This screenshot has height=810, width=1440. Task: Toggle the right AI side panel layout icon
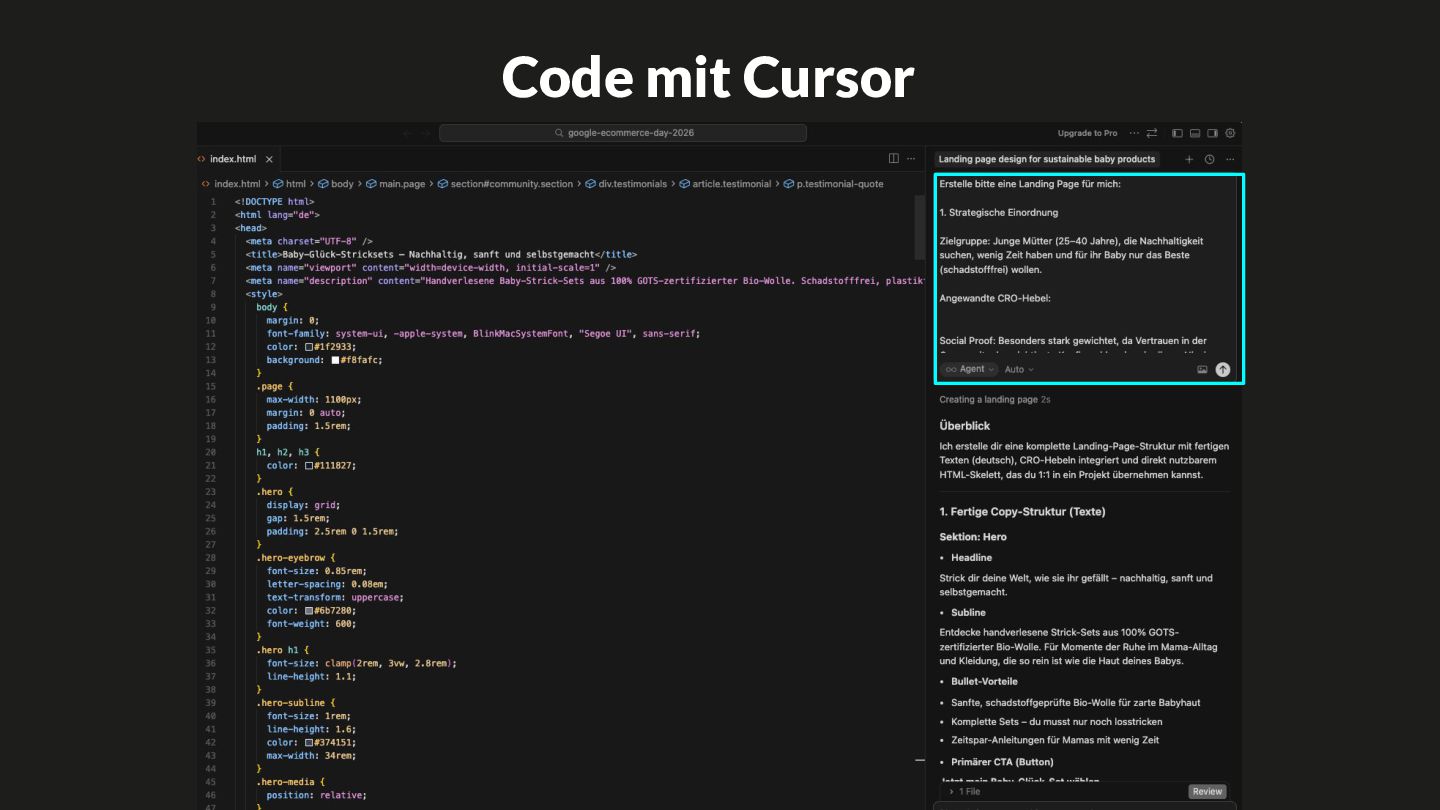coord(1212,133)
